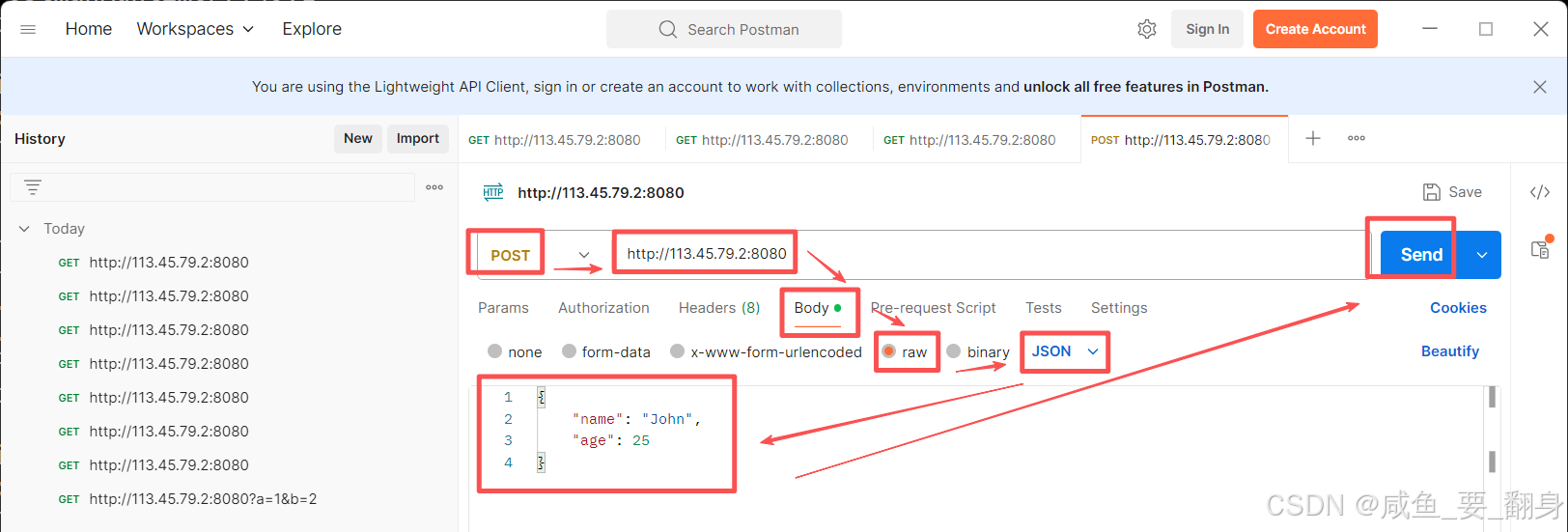Click the New button in History
Screen dimensions: 1568x532
[358, 138]
